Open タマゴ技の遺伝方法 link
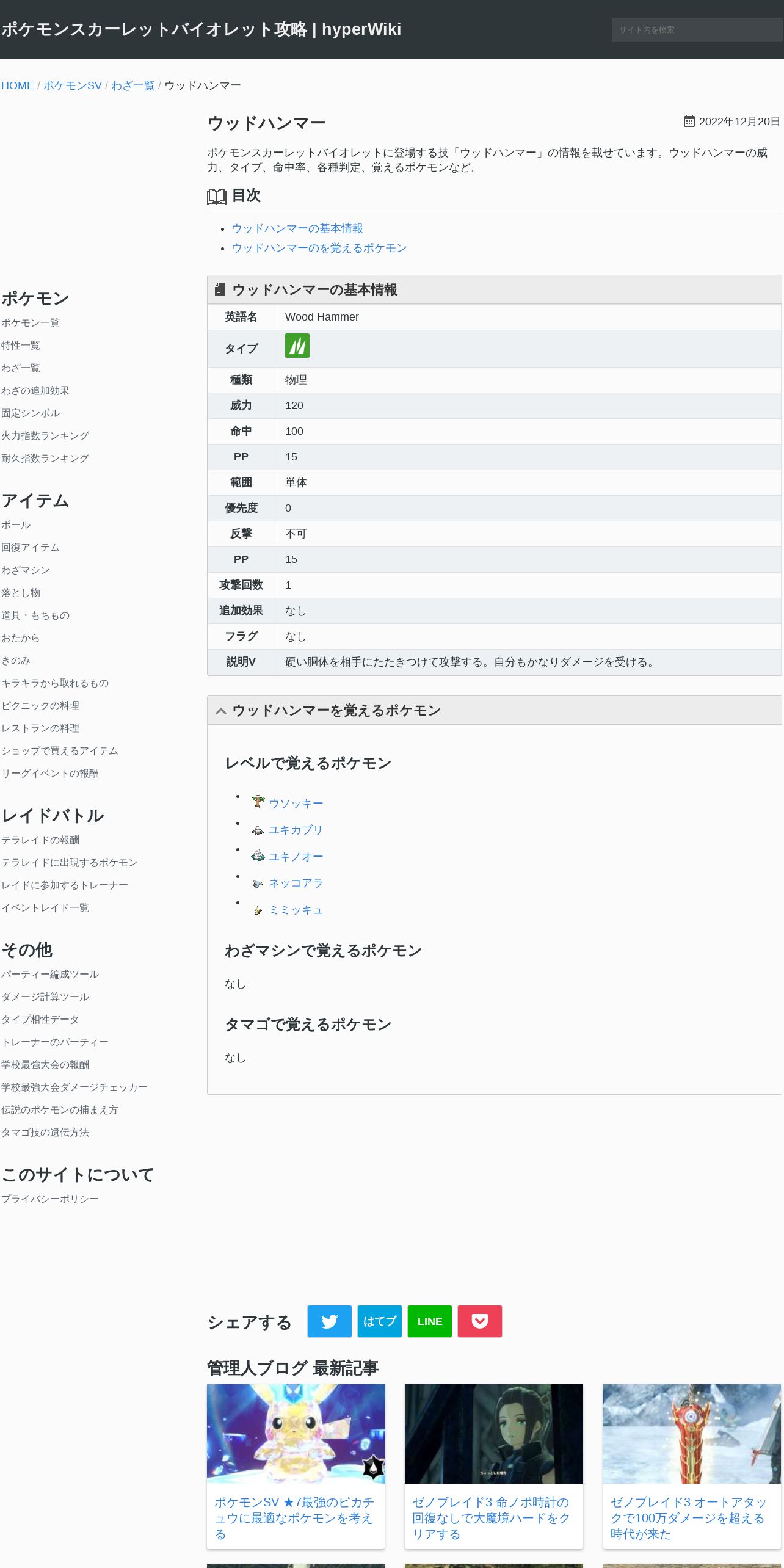This screenshot has height=1568, width=784. (x=45, y=1133)
